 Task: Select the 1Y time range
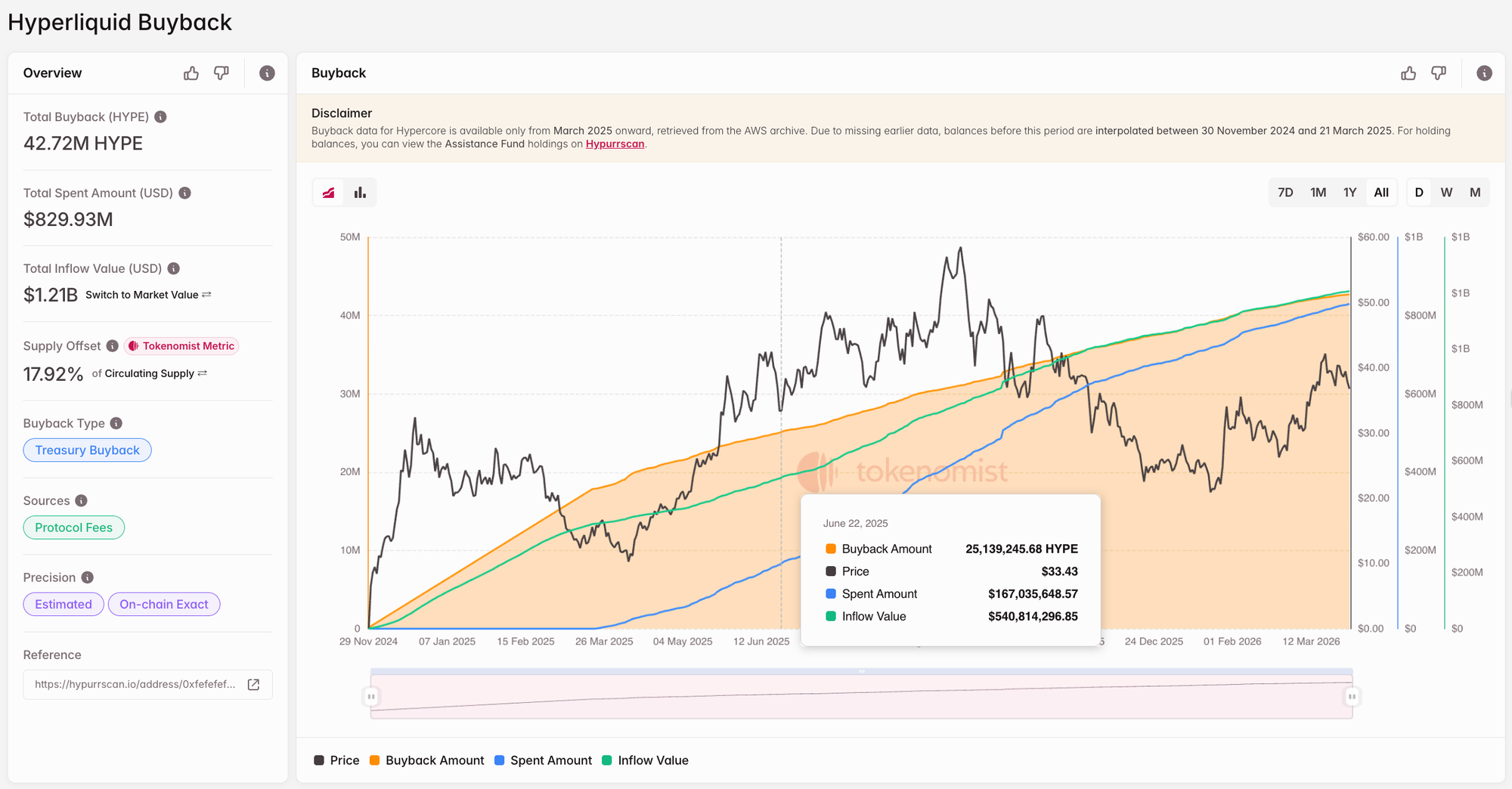(1349, 193)
